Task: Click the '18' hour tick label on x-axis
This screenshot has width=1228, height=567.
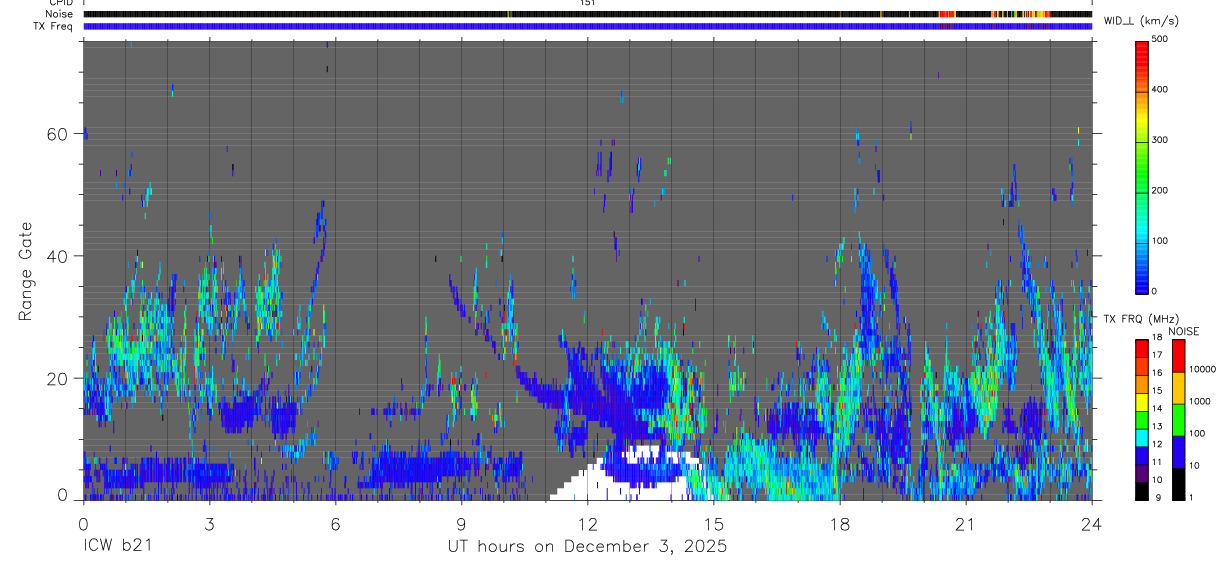Action: tap(839, 523)
